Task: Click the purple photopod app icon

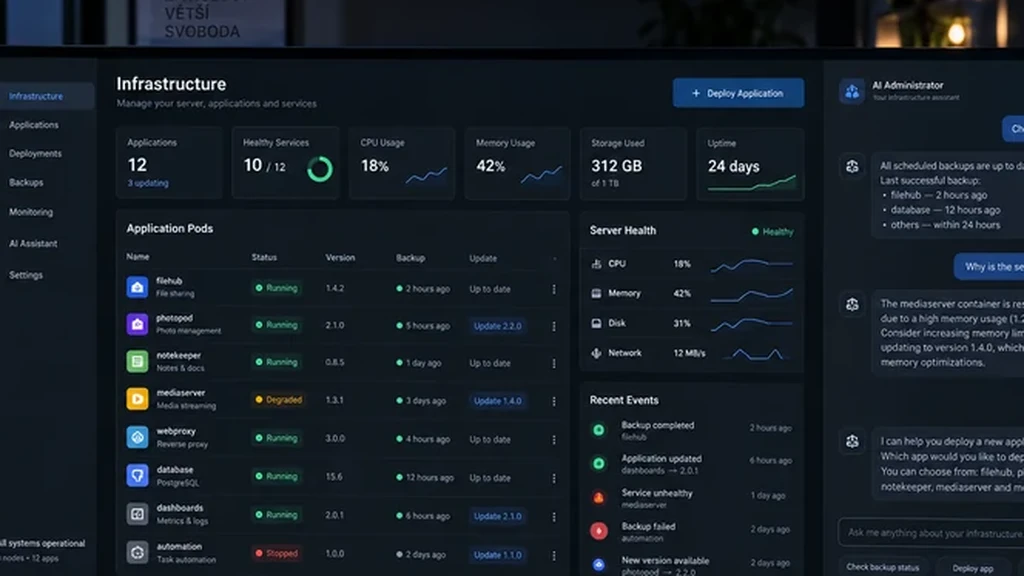Action: (x=137, y=324)
